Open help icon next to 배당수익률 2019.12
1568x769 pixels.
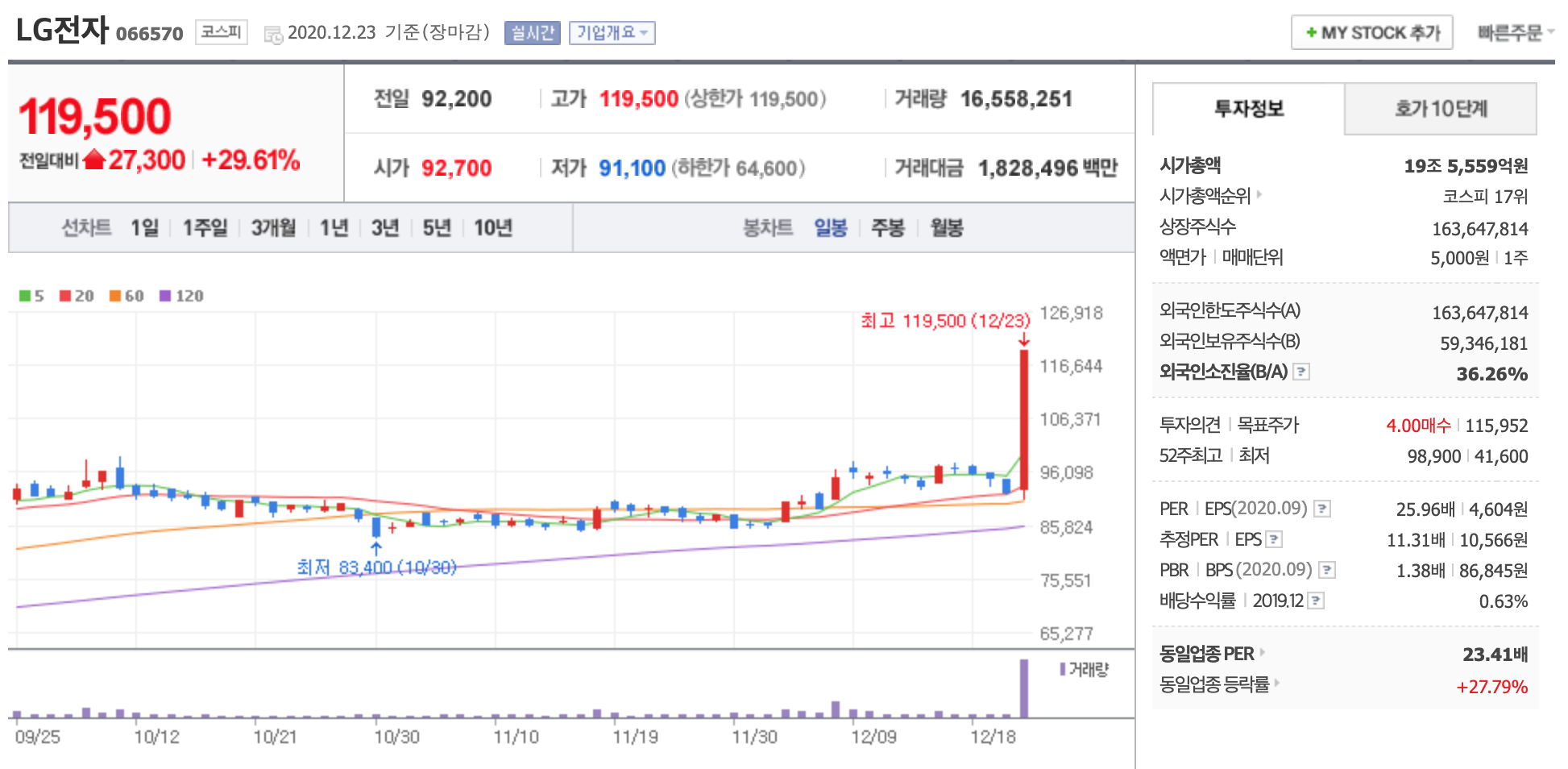pos(1316,601)
